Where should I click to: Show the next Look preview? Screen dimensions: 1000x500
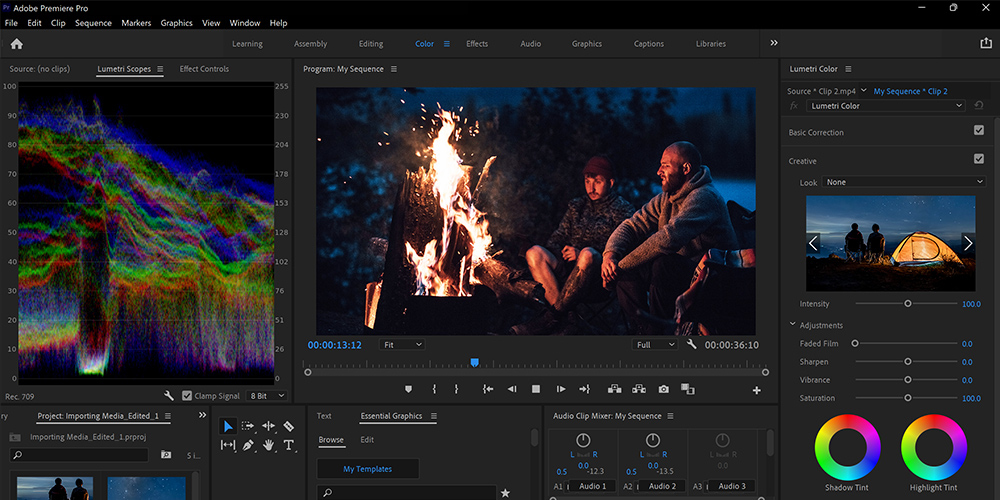click(x=968, y=243)
